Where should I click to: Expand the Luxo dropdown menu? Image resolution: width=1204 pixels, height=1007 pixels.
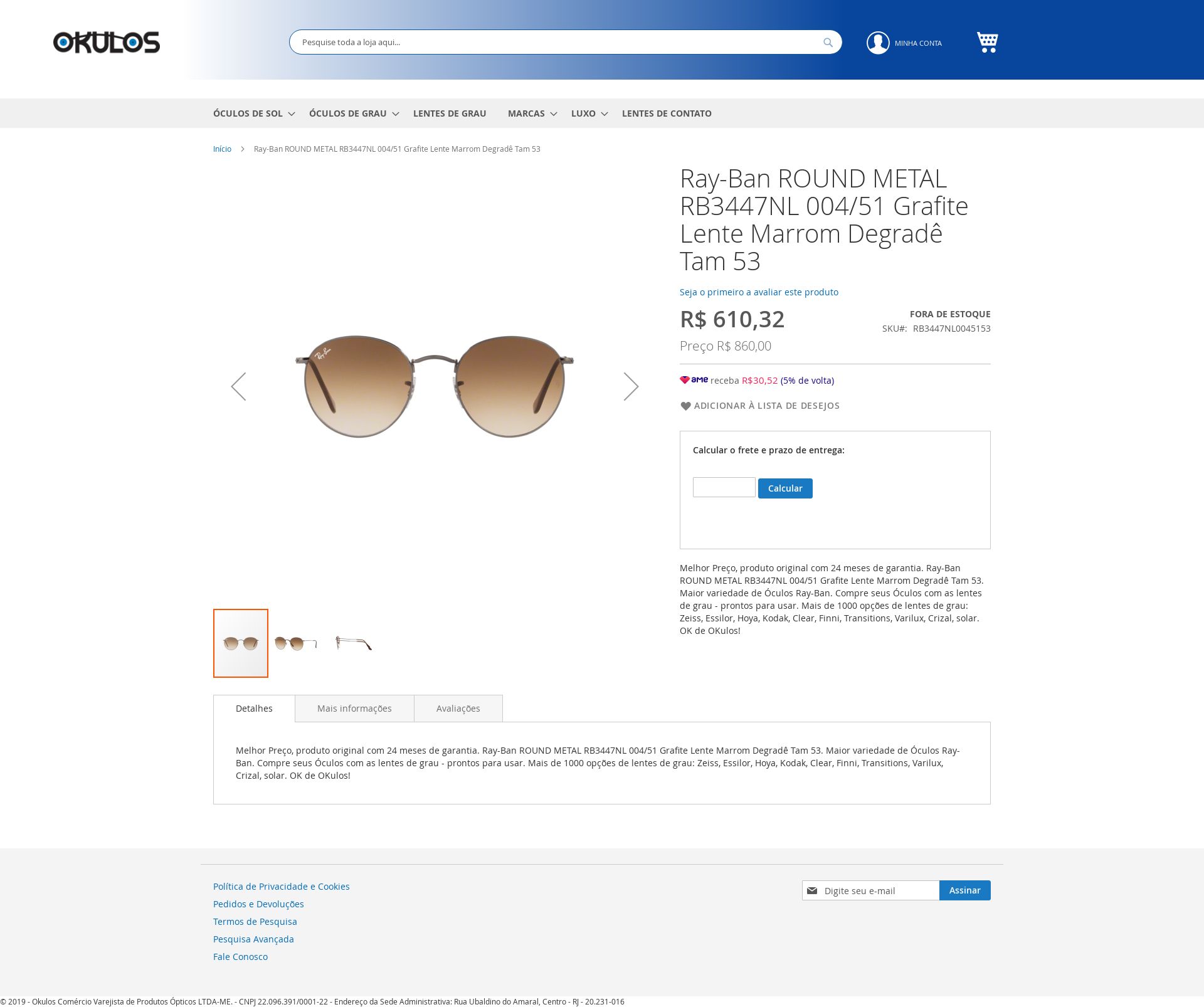589,113
